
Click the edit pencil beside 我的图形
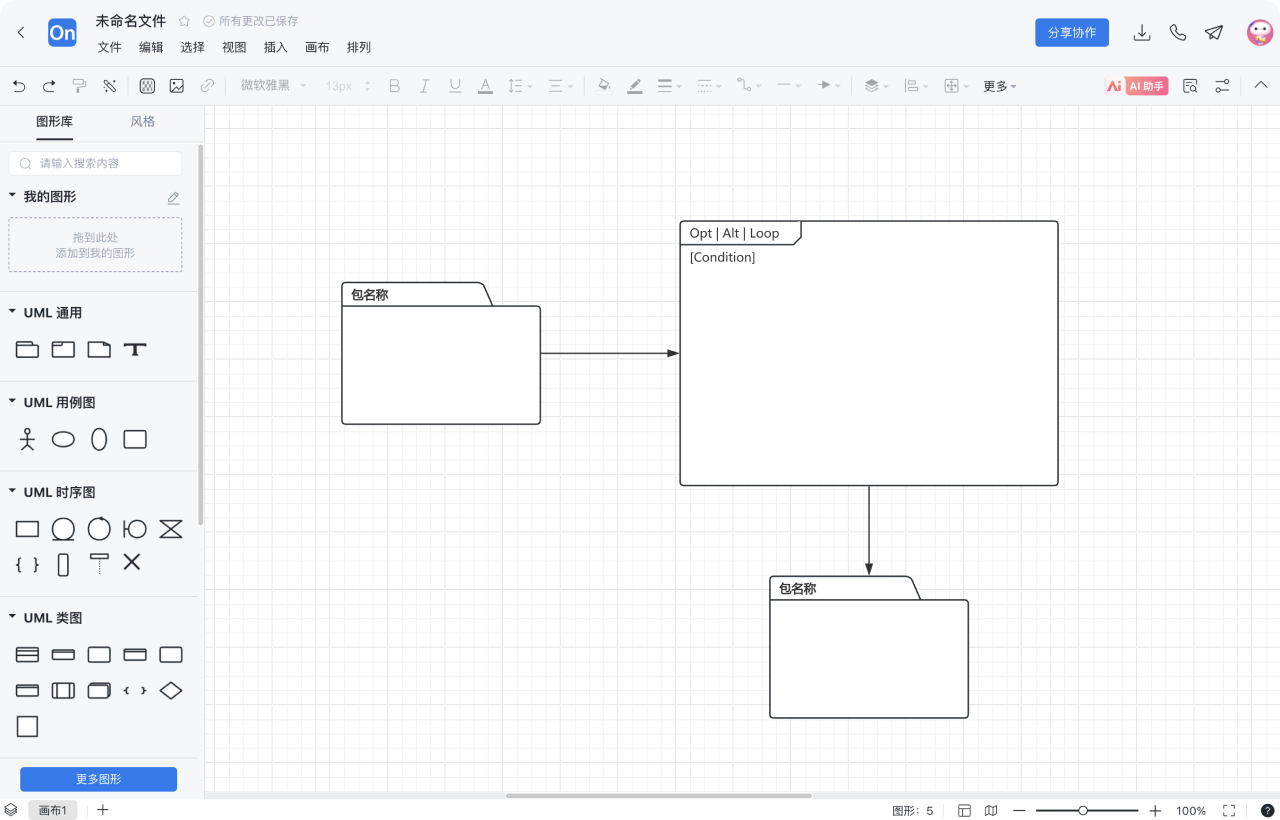coord(173,198)
